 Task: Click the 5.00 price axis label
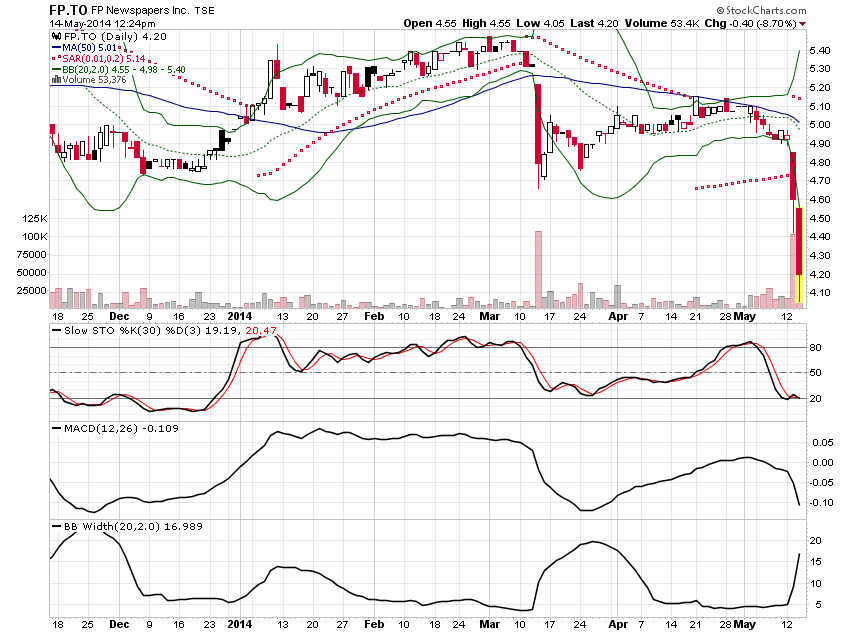pyautogui.click(x=820, y=125)
